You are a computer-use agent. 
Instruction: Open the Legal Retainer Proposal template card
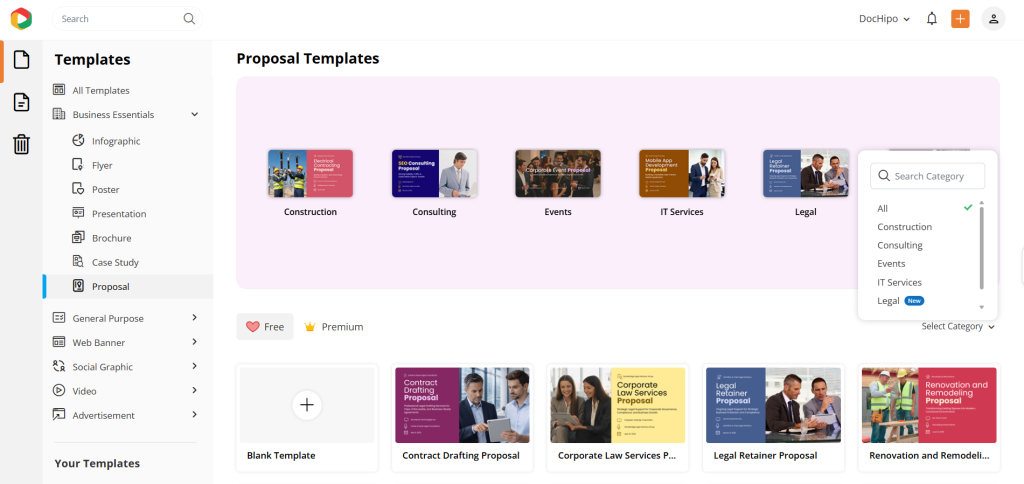click(773, 418)
